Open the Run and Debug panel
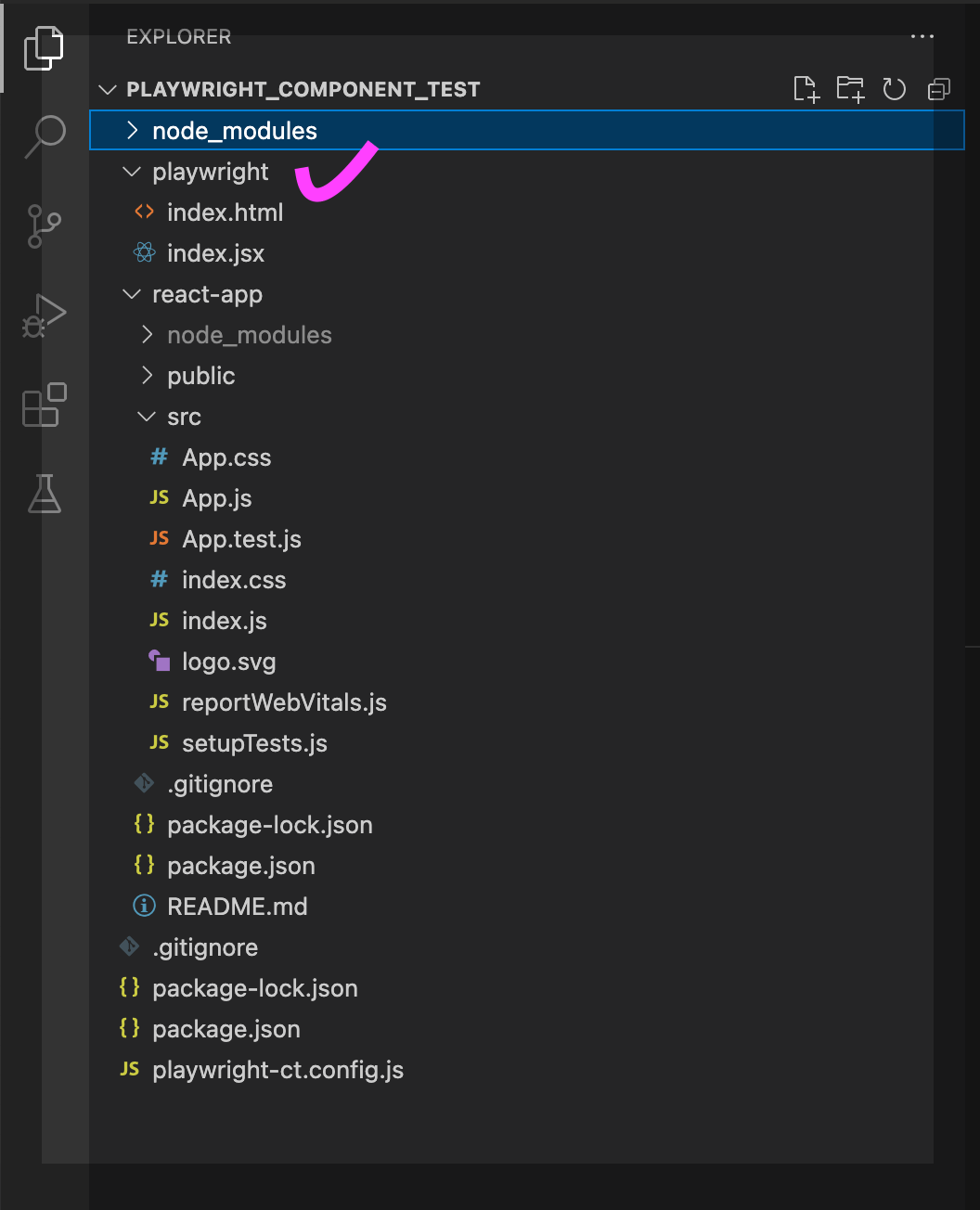The height and width of the screenshot is (1210, 980). [x=43, y=314]
